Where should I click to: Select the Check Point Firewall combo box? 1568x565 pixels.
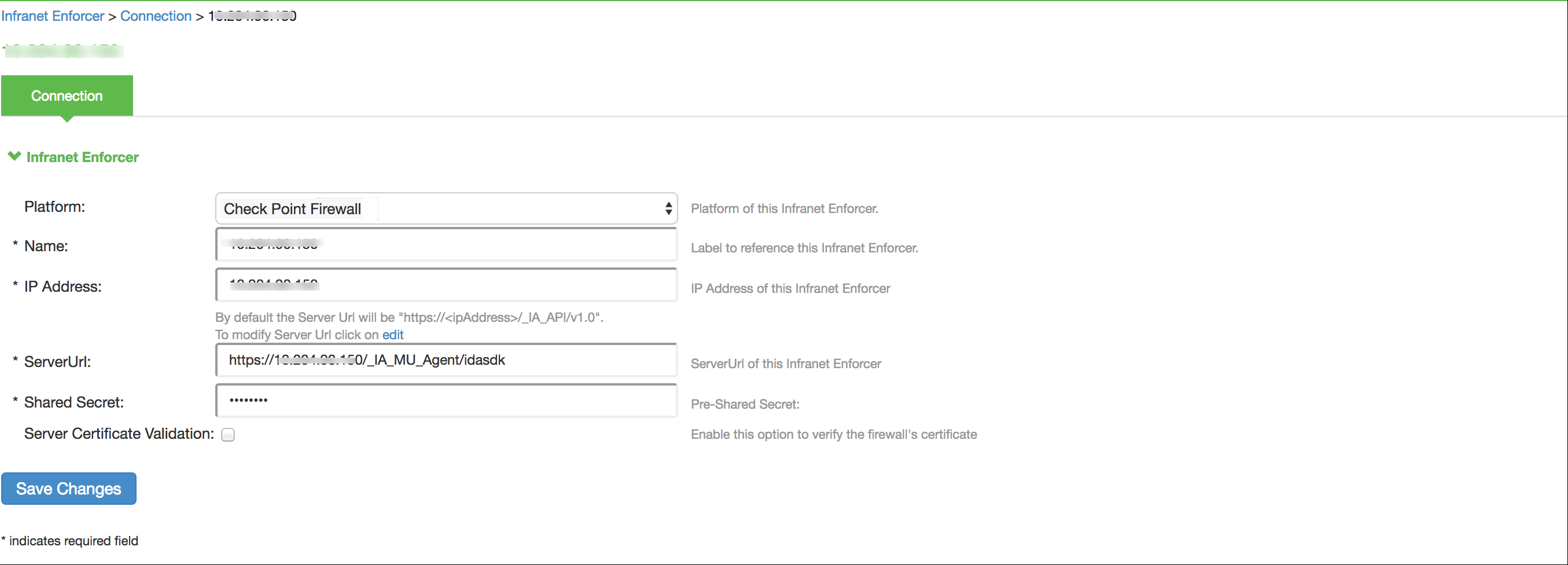pyautogui.click(x=446, y=208)
